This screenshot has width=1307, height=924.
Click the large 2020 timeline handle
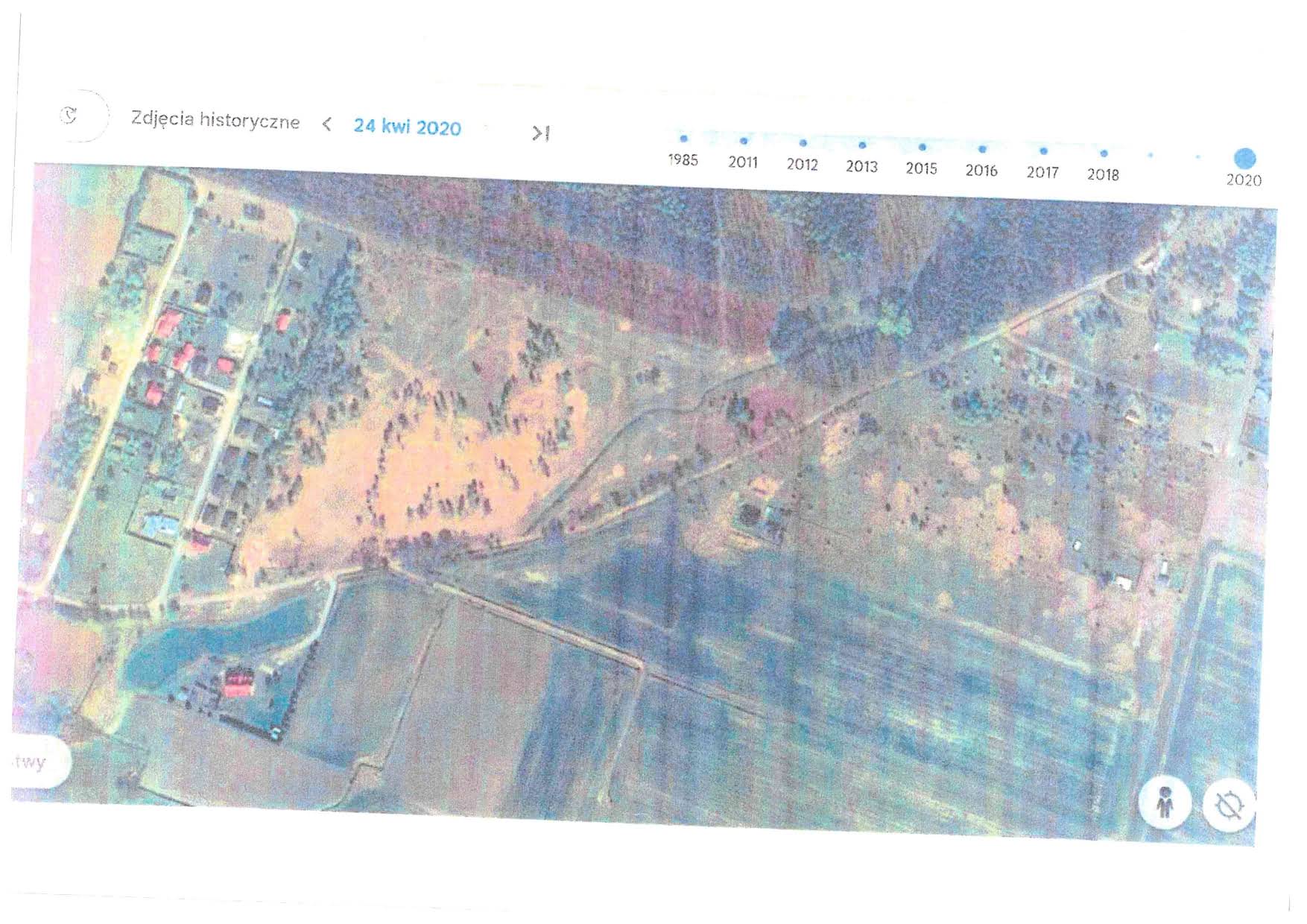[x=1244, y=159]
